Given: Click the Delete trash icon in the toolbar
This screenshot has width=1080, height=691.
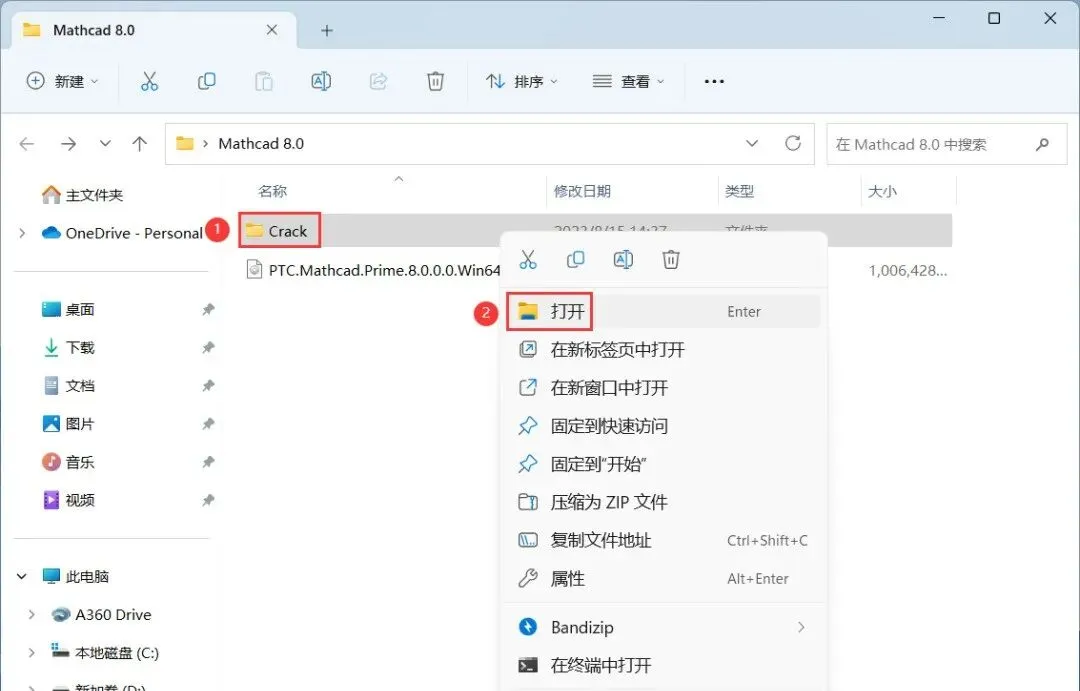Looking at the screenshot, I should pos(435,81).
